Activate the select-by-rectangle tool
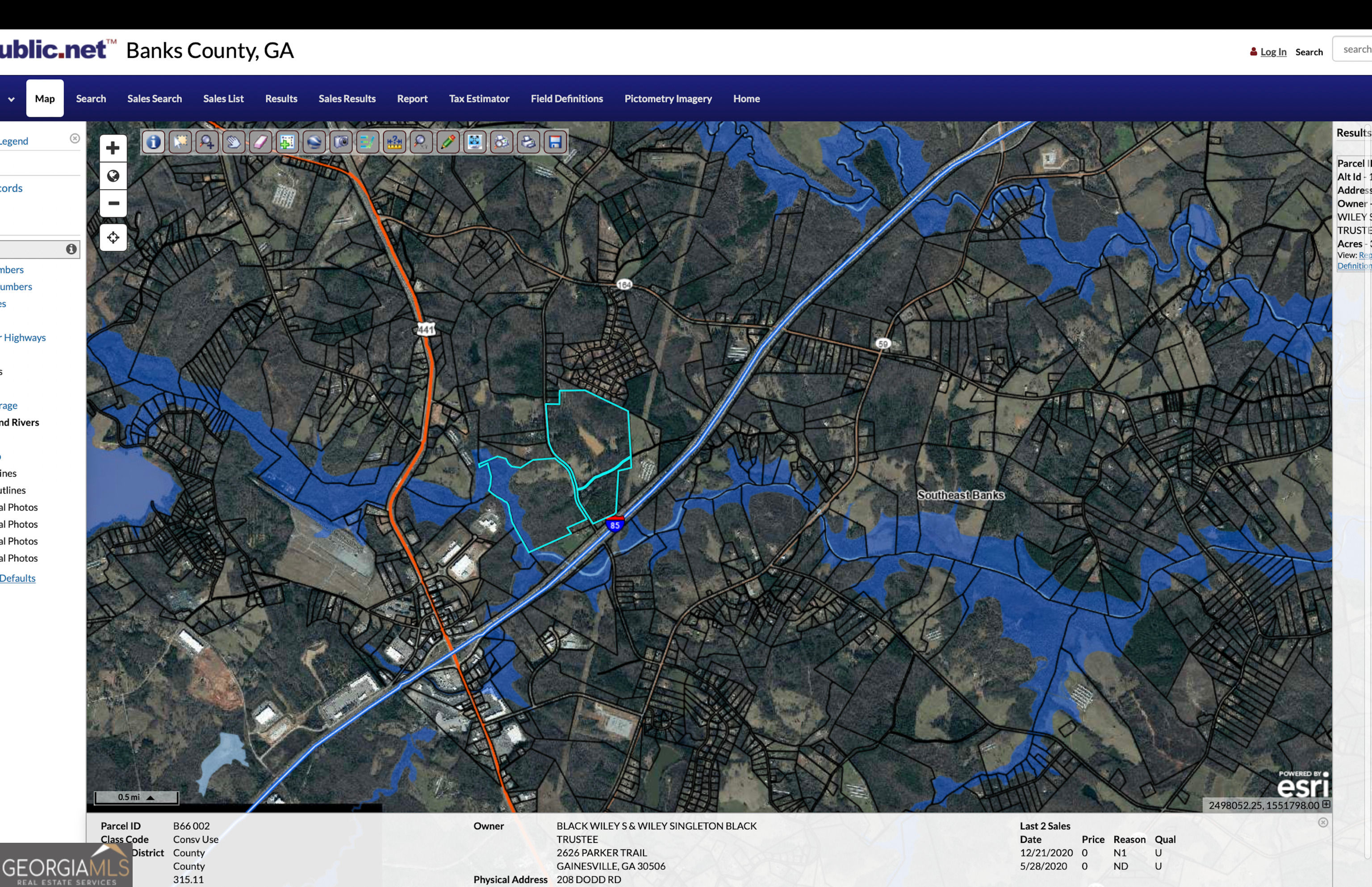 [x=180, y=142]
